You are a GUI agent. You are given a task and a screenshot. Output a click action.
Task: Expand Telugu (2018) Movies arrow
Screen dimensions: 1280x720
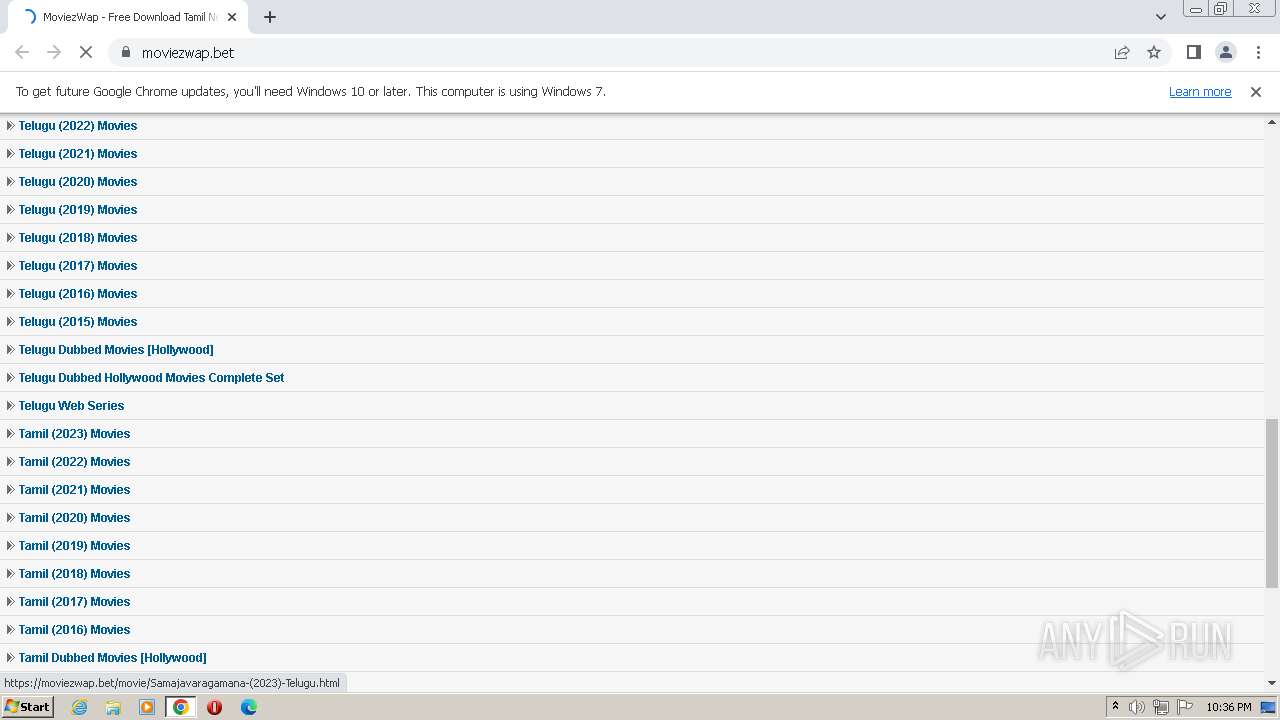(10, 238)
